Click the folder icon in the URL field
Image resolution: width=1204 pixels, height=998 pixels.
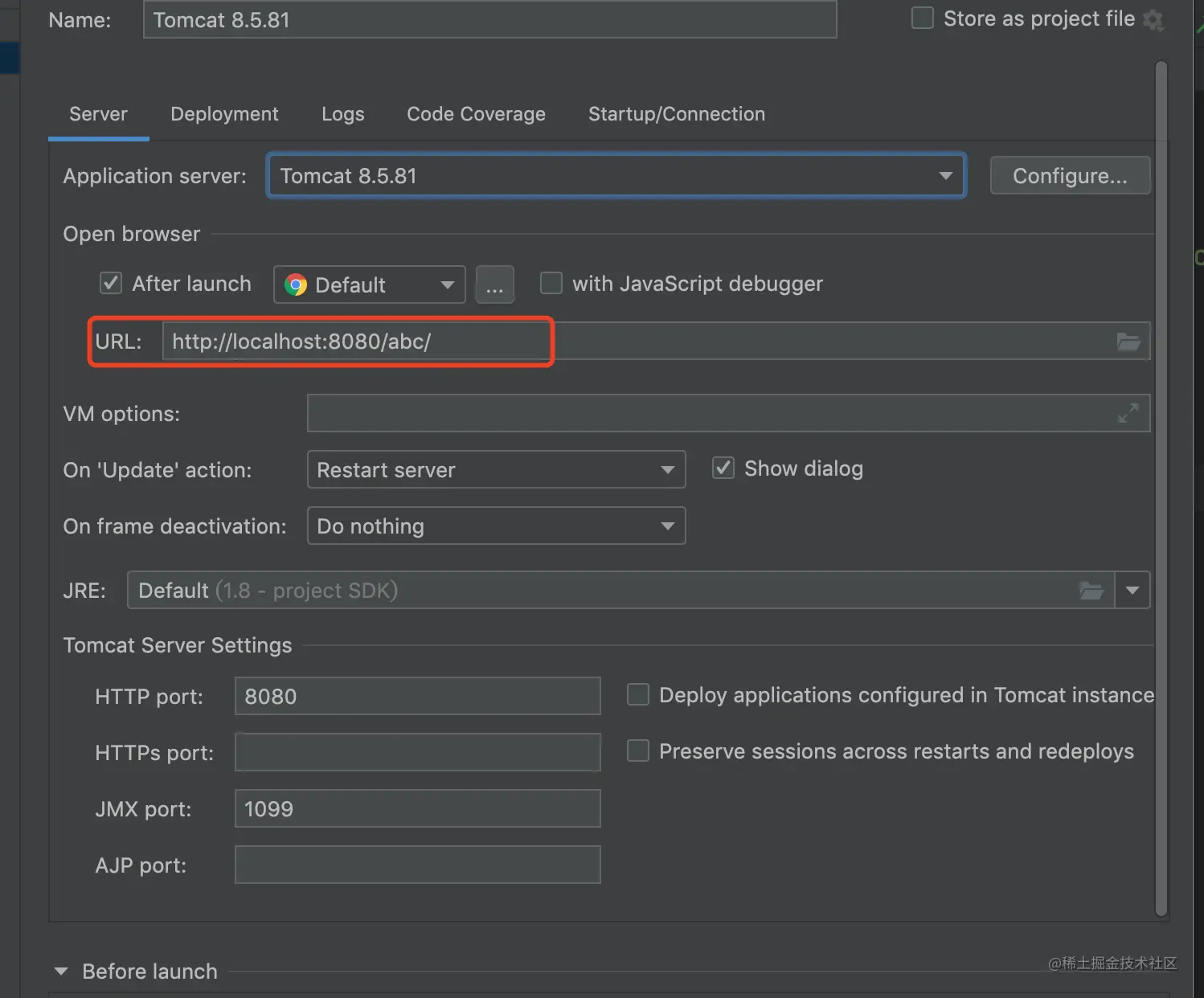click(x=1128, y=342)
